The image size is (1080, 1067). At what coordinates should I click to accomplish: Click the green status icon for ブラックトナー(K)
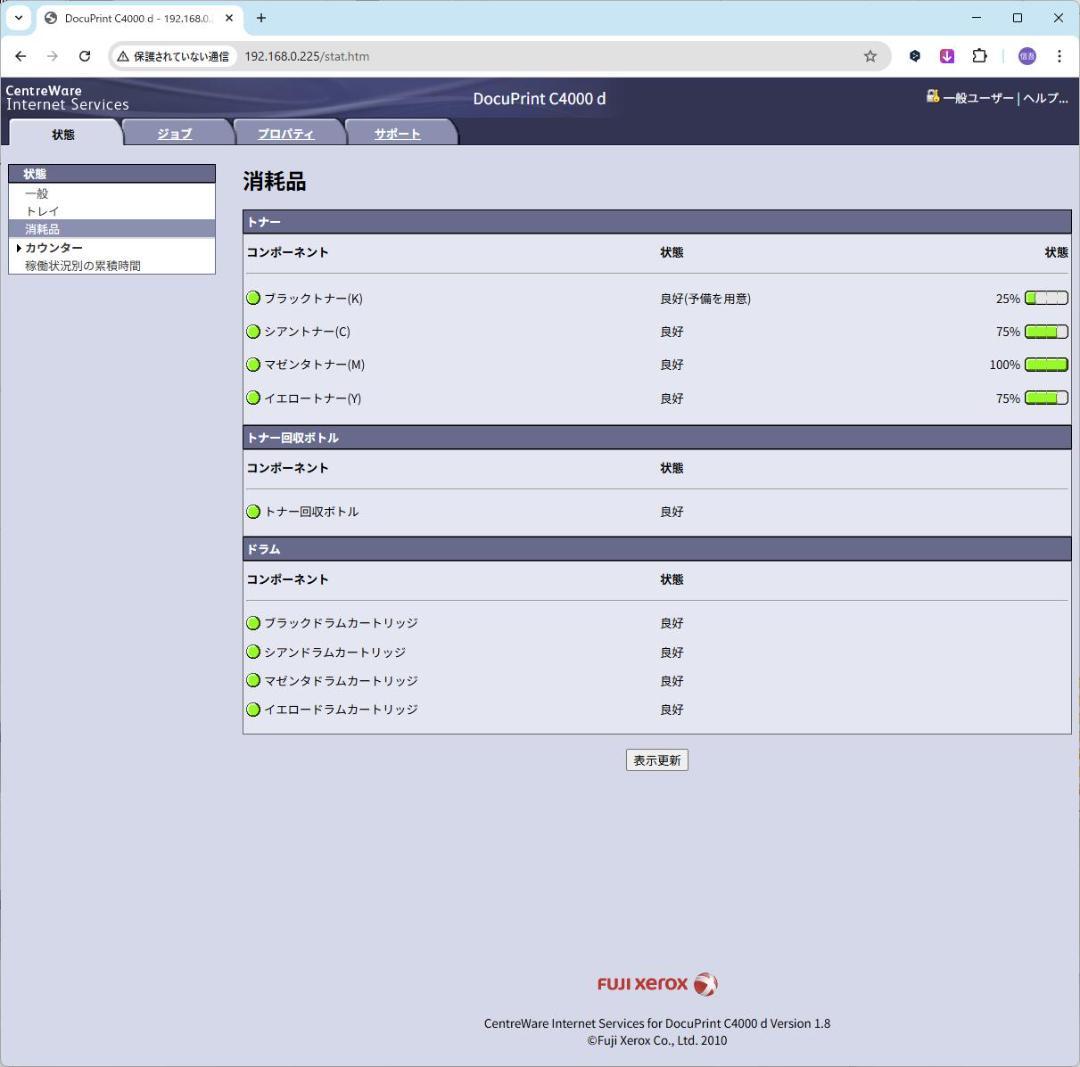253,298
